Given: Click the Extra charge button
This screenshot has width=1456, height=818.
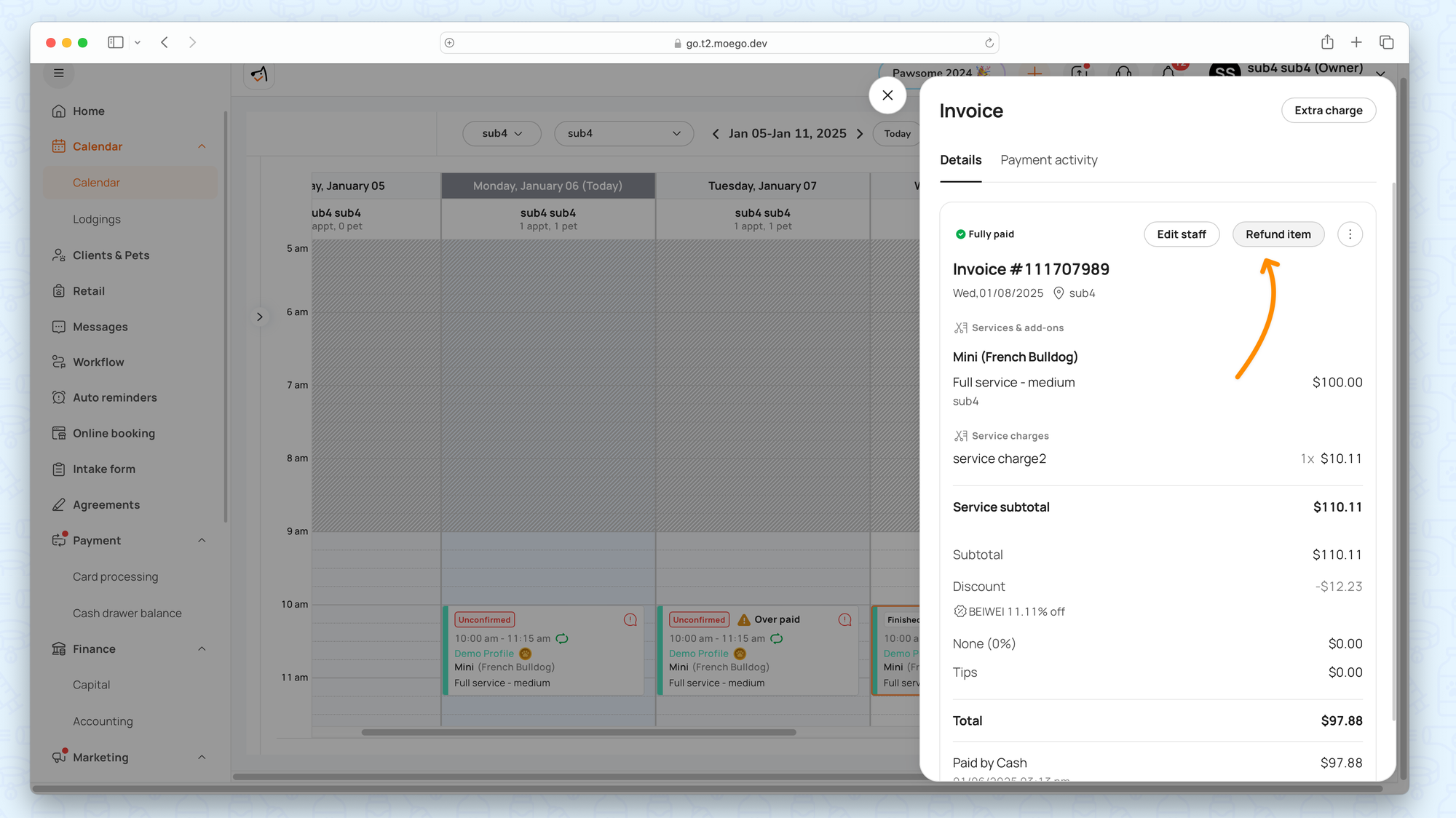Looking at the screenshot, I should point(1328,111).
